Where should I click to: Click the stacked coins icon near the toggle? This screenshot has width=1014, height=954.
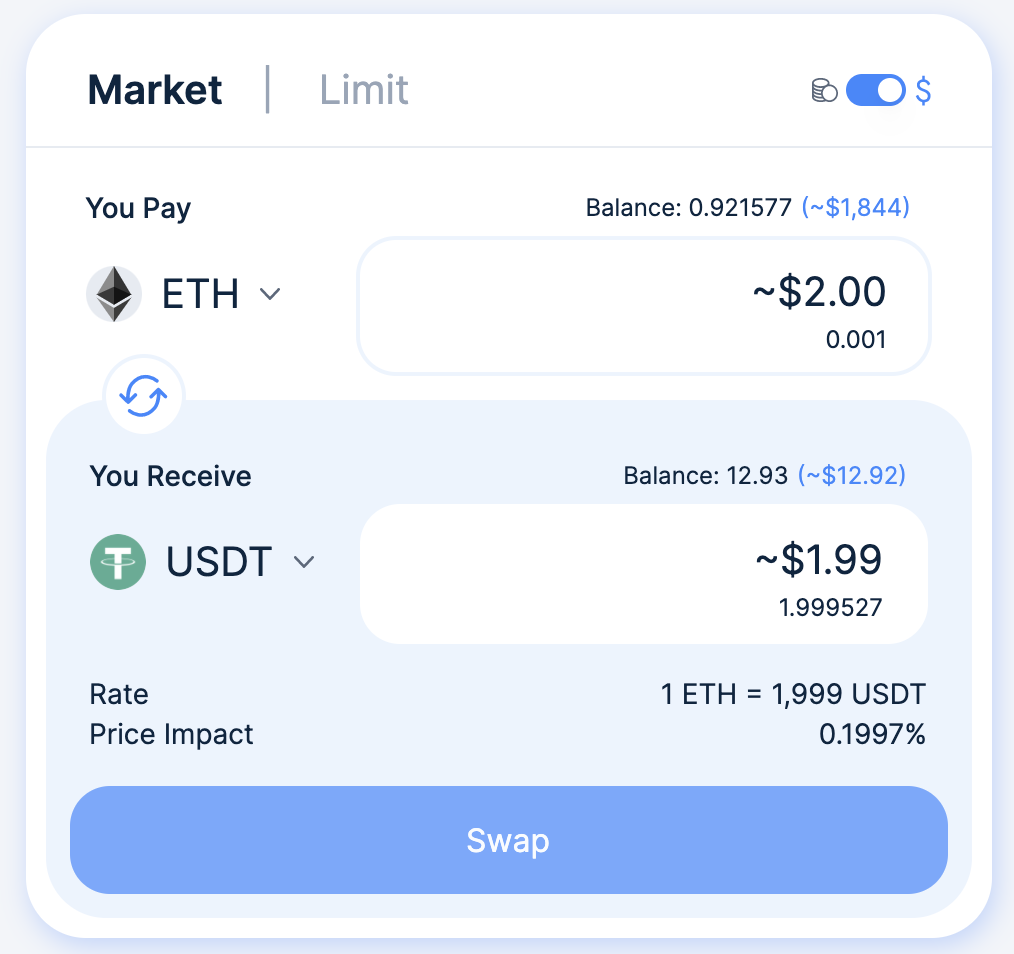823,90
